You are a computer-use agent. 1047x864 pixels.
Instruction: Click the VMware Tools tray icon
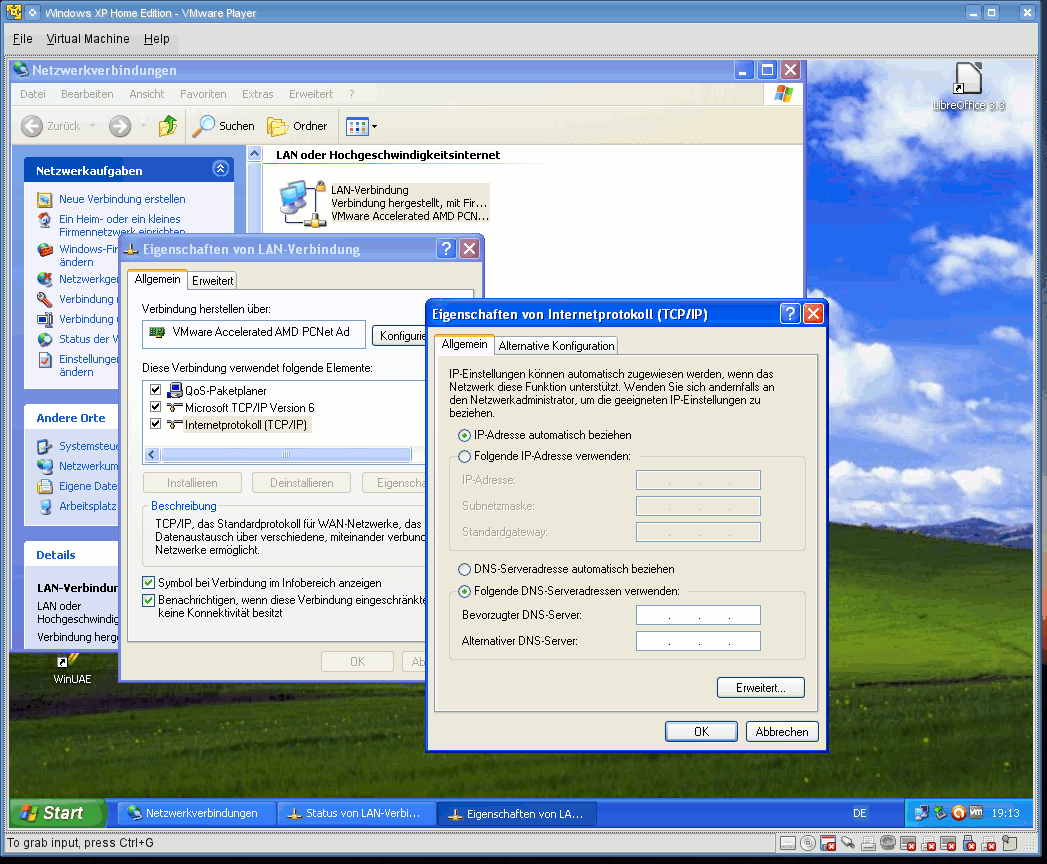click(x=976, y=813)
